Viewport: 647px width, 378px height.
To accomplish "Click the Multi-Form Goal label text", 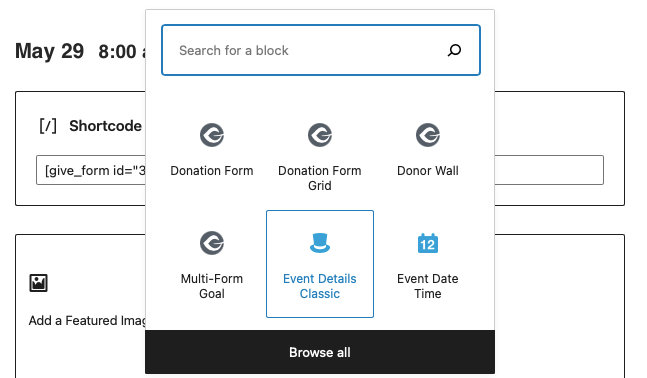I will click(x=212, y=286).
